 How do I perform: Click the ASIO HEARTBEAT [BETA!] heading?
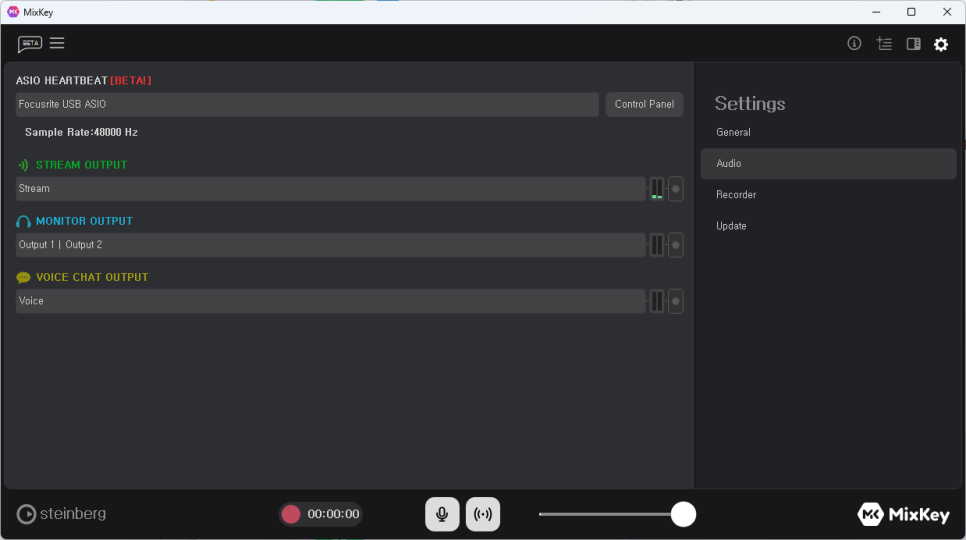click(x=84, y=81)
